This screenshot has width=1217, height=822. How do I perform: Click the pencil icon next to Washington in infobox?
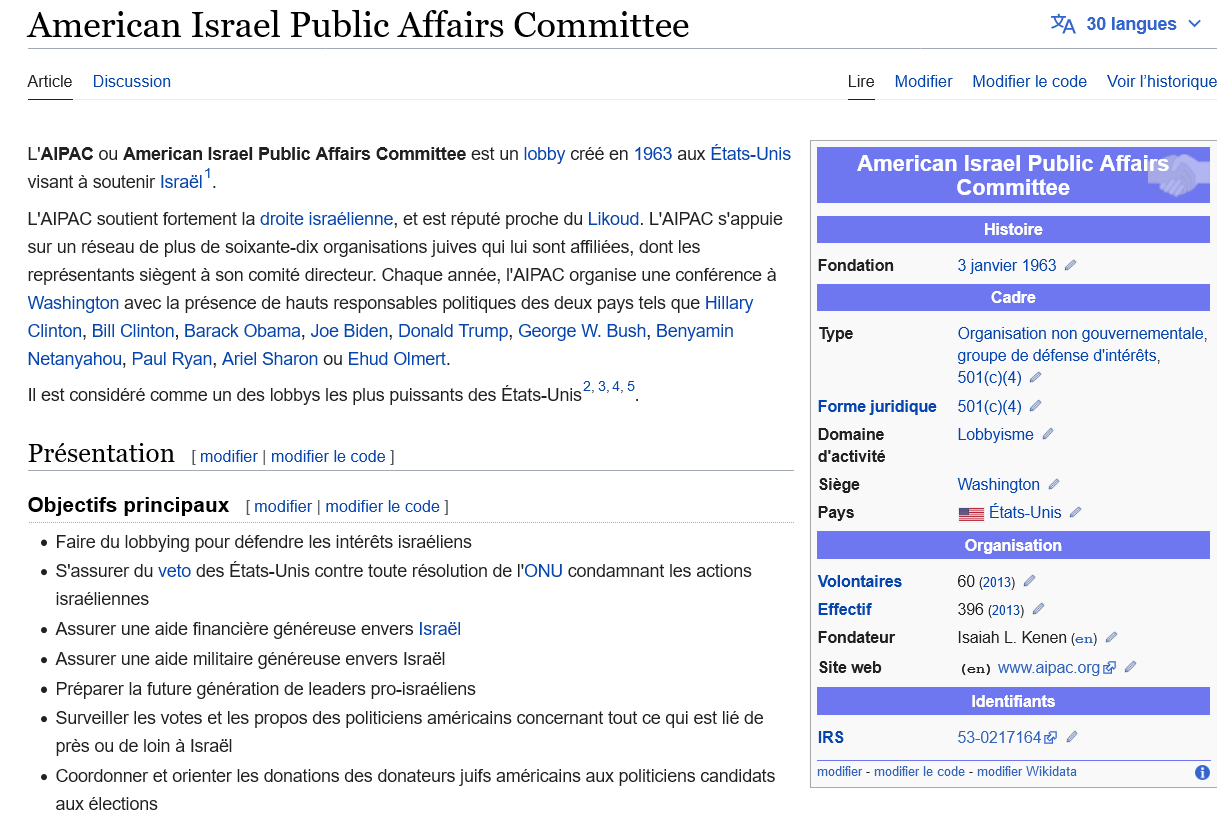click(1054, 484)
